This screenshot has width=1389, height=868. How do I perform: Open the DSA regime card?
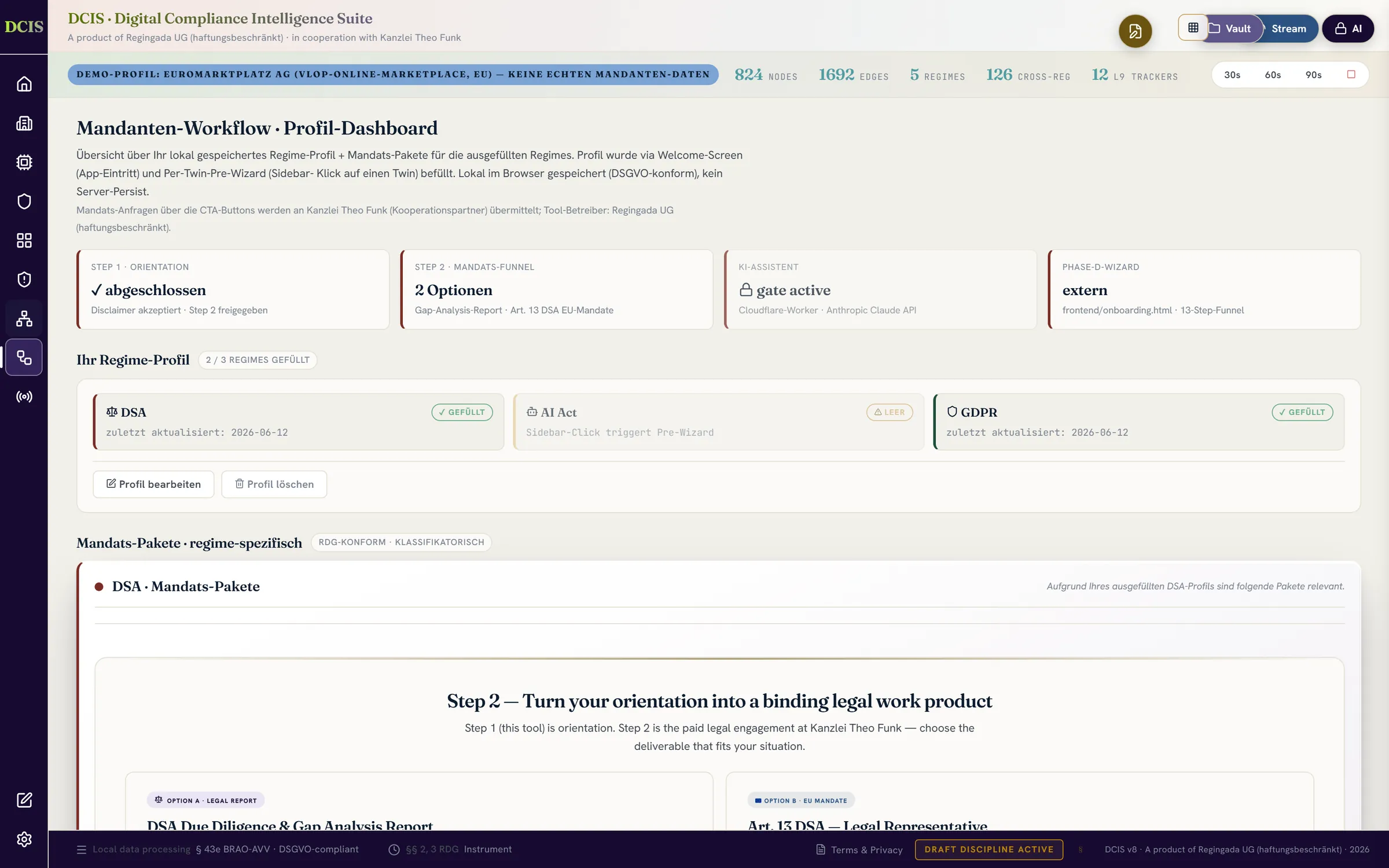pyautogui.click(x=299, y=422)
